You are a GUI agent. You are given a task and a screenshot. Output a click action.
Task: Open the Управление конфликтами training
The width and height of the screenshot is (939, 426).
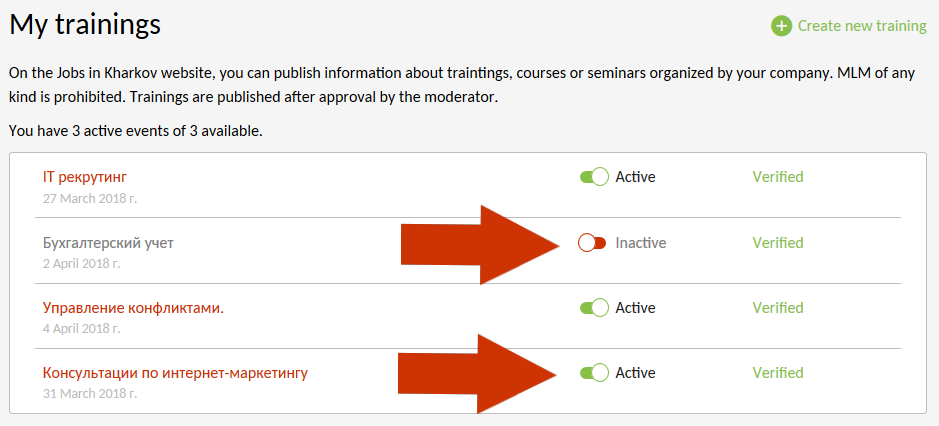point(133,308)
